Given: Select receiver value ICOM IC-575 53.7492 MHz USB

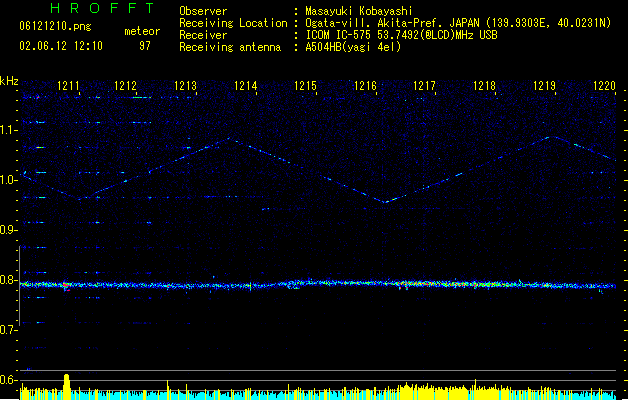Looking at the screenshot, I should click(x=401, y=35).
